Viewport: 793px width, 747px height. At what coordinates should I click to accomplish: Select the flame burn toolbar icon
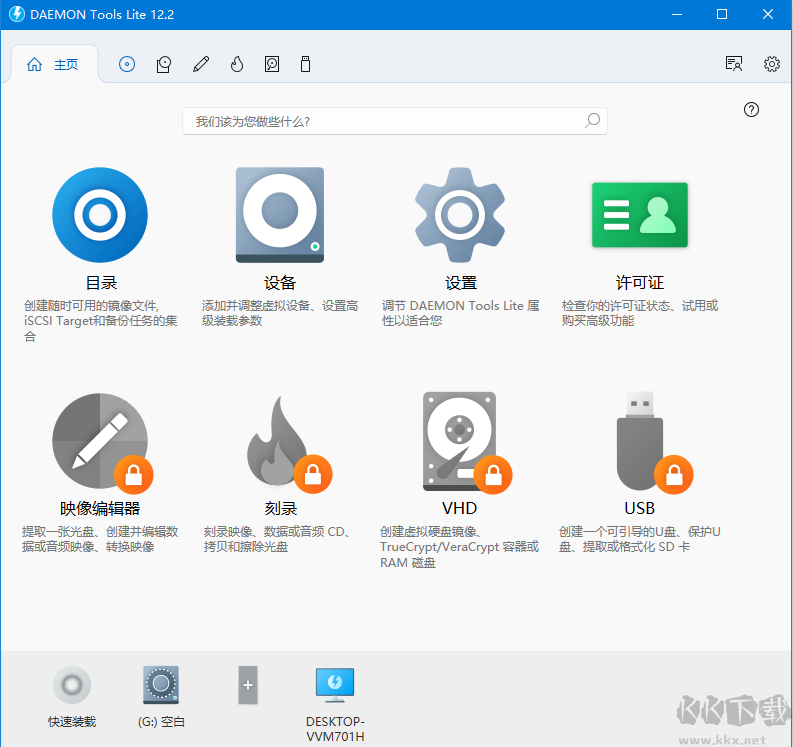(x=237, y=64)
